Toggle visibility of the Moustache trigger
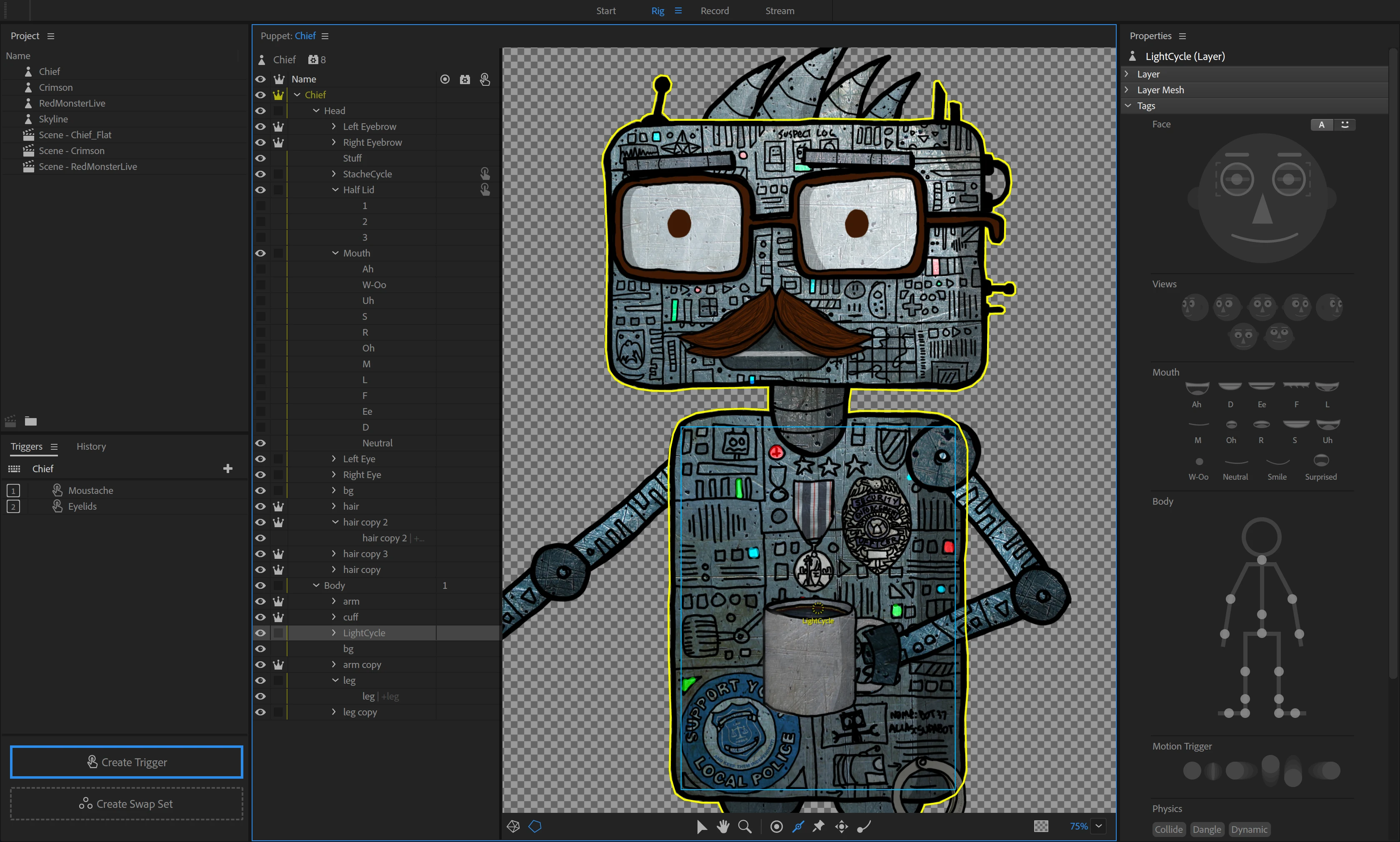The width and height of the screenshot is (1400, 842). 57,490
